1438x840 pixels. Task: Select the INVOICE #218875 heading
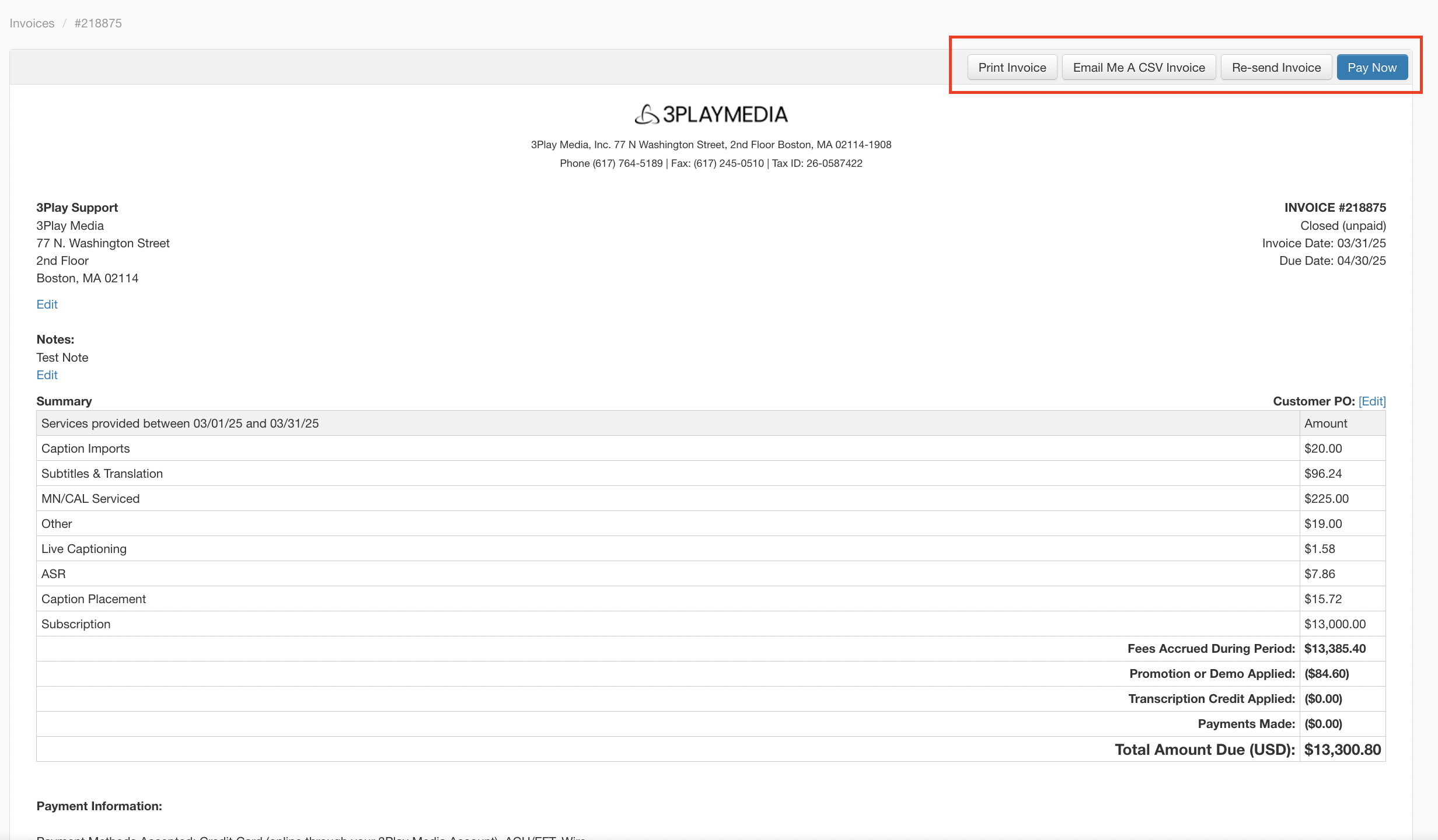tap(1335, 208)
